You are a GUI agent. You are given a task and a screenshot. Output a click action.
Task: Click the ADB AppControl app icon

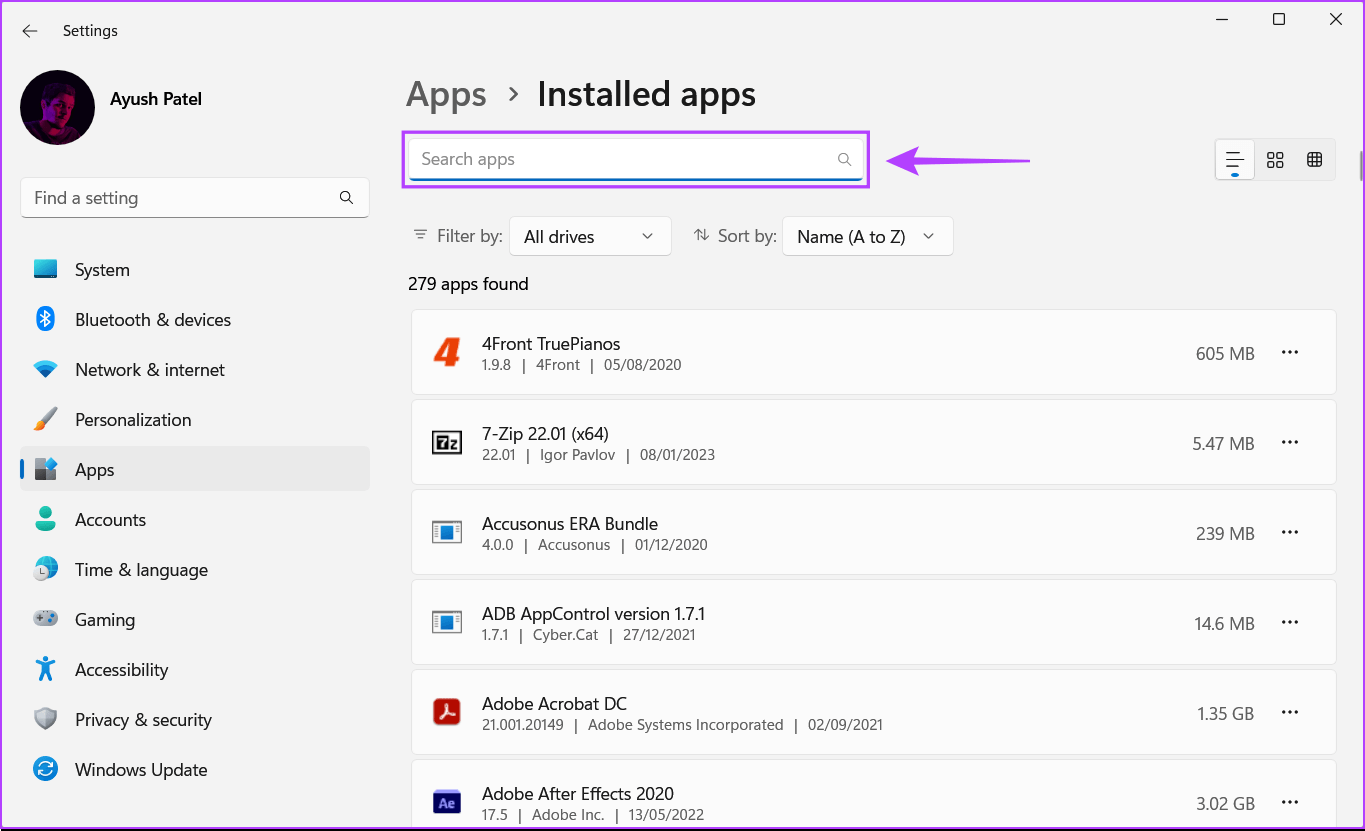click(x=446, y=622)
